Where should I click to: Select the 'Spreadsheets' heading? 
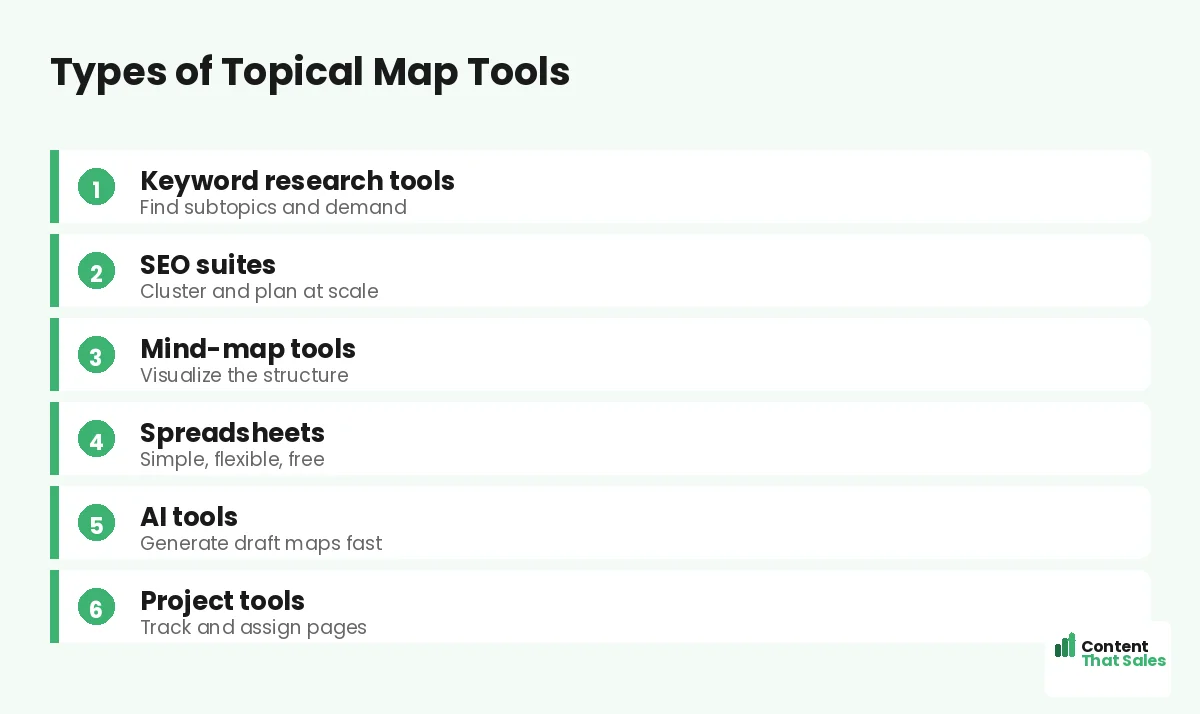[232, 433]
